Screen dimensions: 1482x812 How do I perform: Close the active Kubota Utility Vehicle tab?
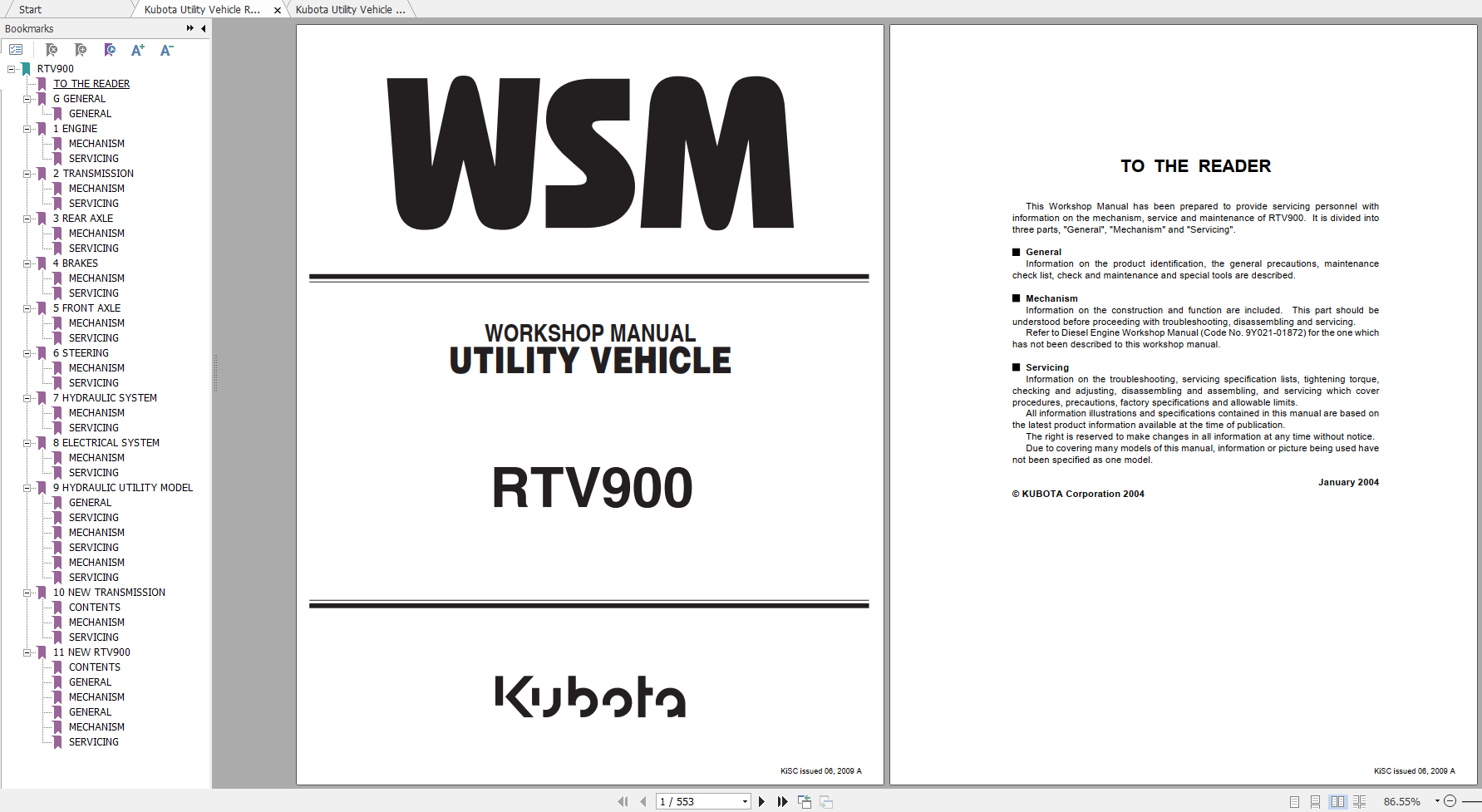pyautogui.click(x=278, y=10)
